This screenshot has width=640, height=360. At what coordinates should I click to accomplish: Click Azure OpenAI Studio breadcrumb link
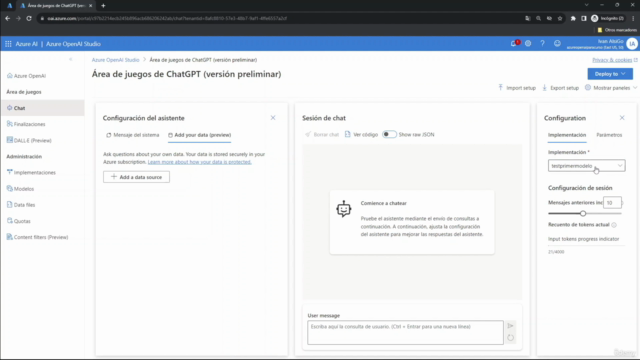click(116, 60)
